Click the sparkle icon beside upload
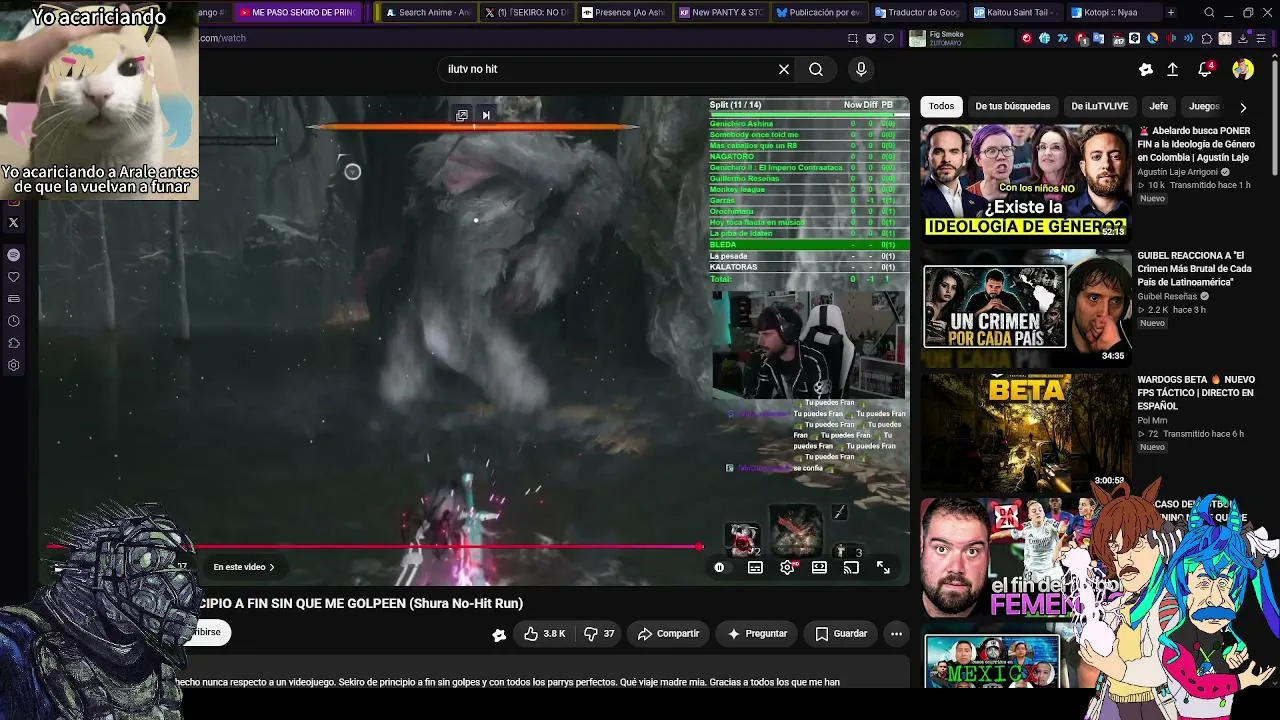 pos(1146,69)
